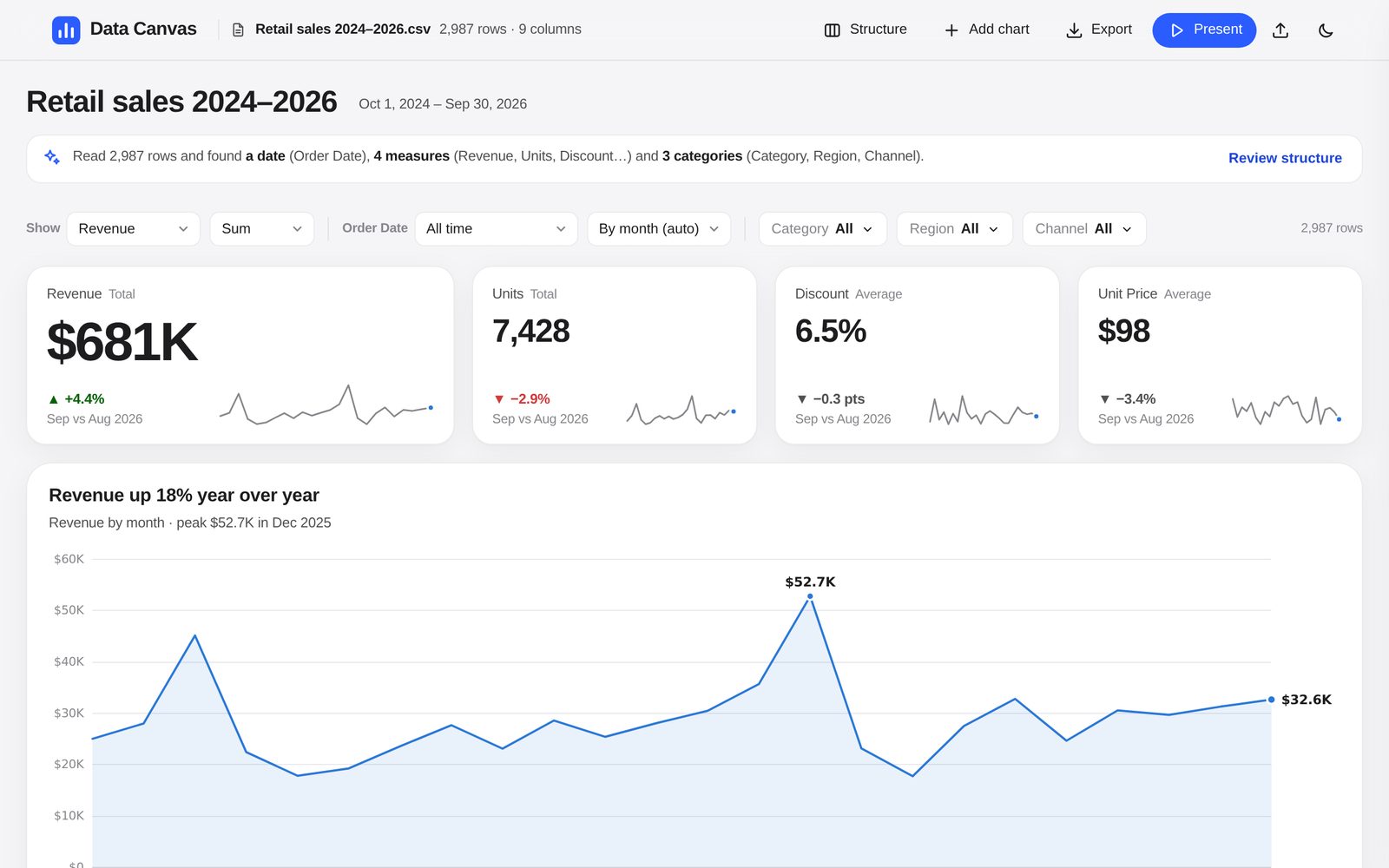Screen dimensions: 1389x868
Task: Select the Unit Price Average card
Action: (x=1220, y=355)
